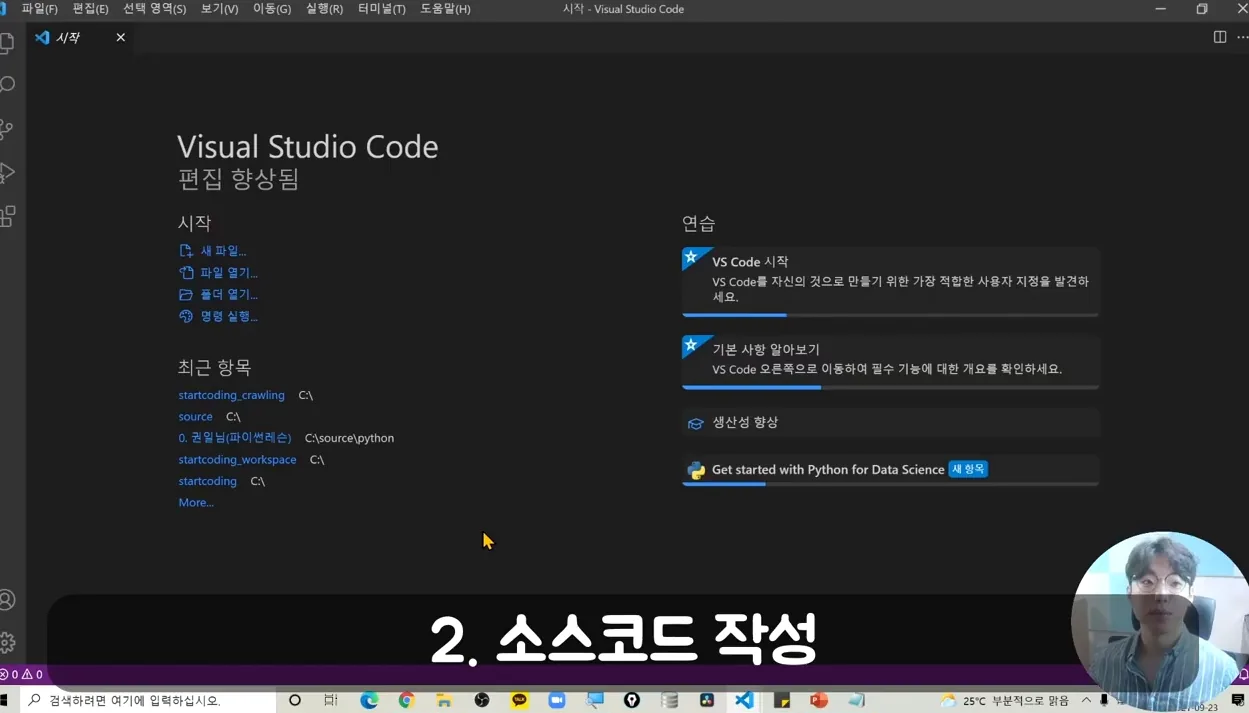Open the 생산성 향상 walkthrough
This screenshot has width=1249, height=713.
[x=890, y=422]
